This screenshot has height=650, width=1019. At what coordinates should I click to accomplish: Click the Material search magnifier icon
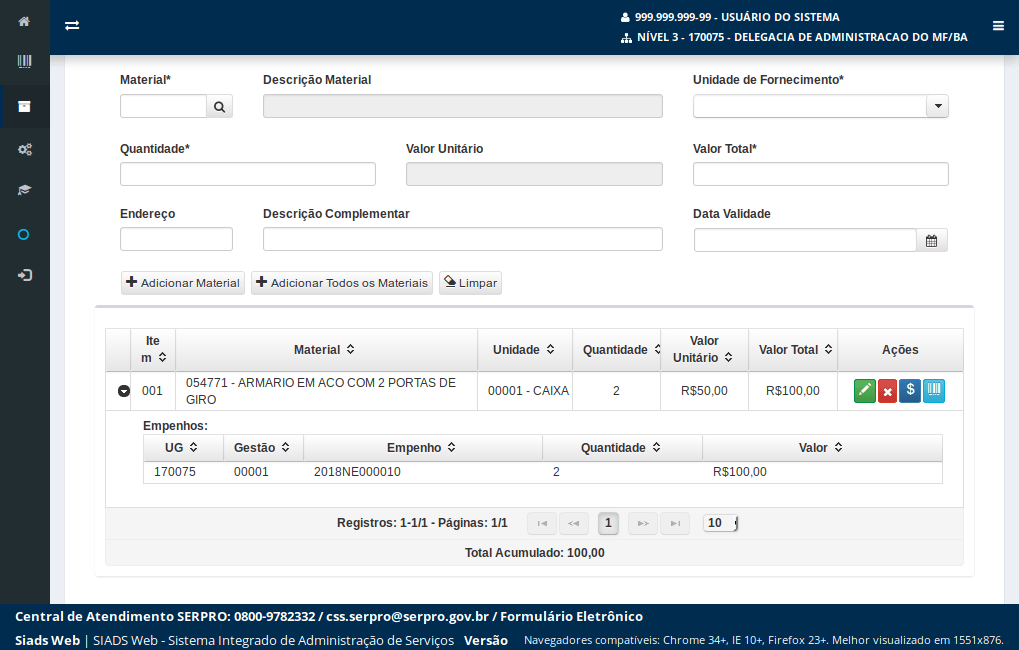click(x=219, y=106)
